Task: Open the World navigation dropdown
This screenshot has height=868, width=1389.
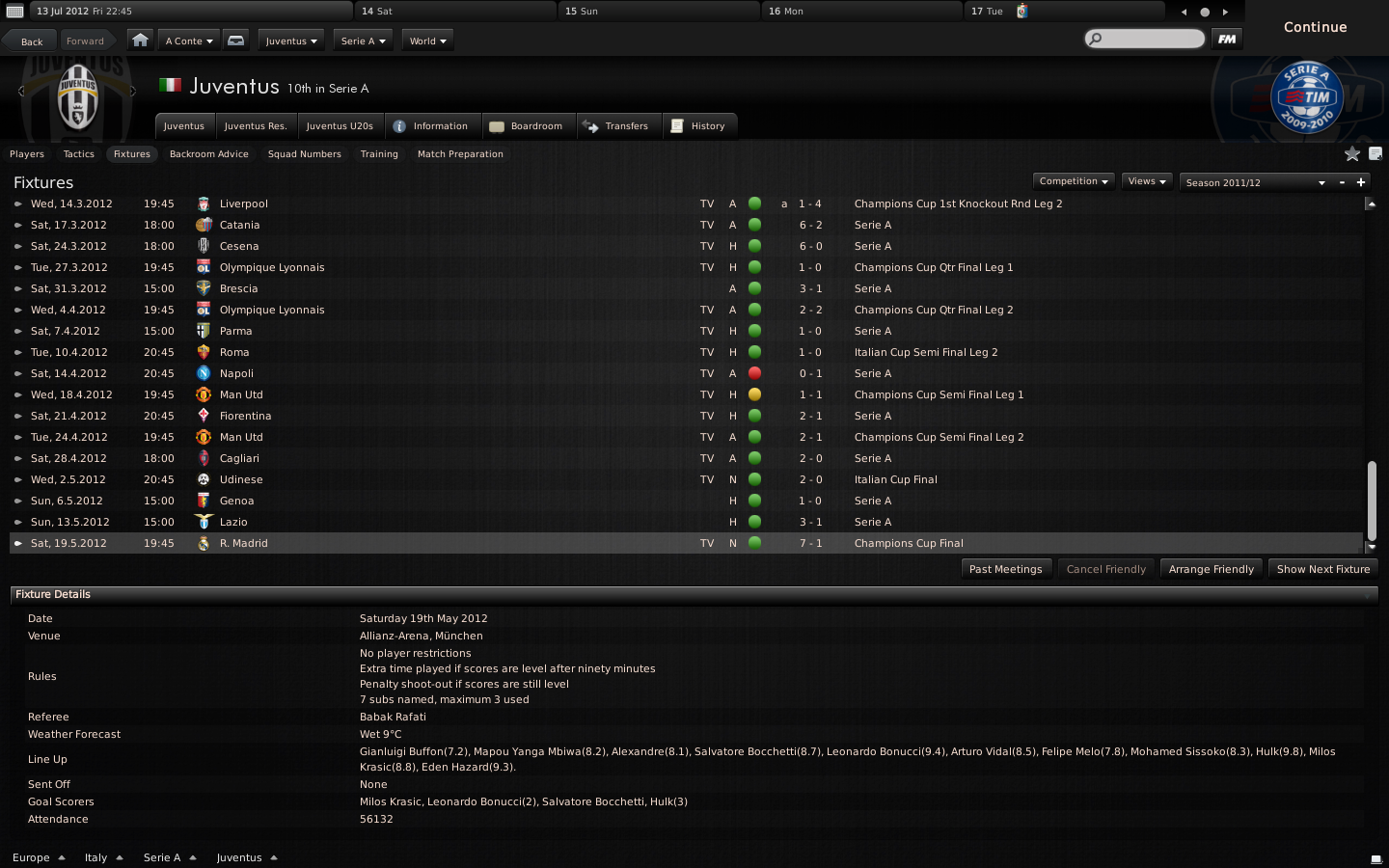Action: (427, 41)
